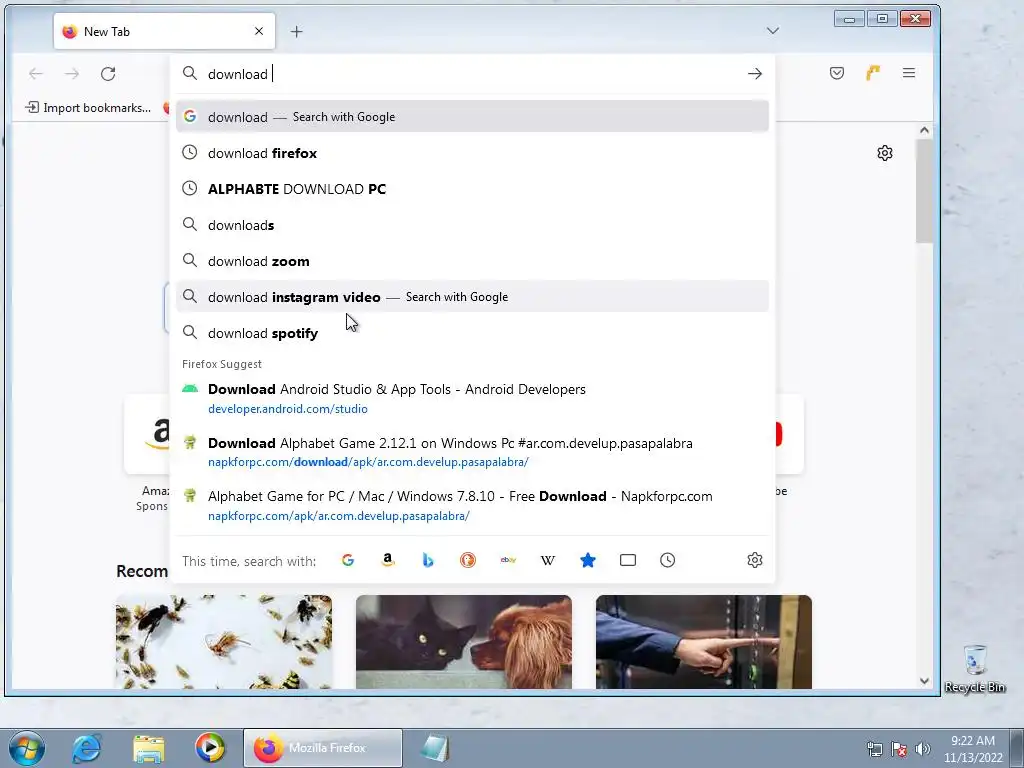Open a new tab with the plus button
Image resolution: width=1024 pixels, height=768 pixels.
296,31
